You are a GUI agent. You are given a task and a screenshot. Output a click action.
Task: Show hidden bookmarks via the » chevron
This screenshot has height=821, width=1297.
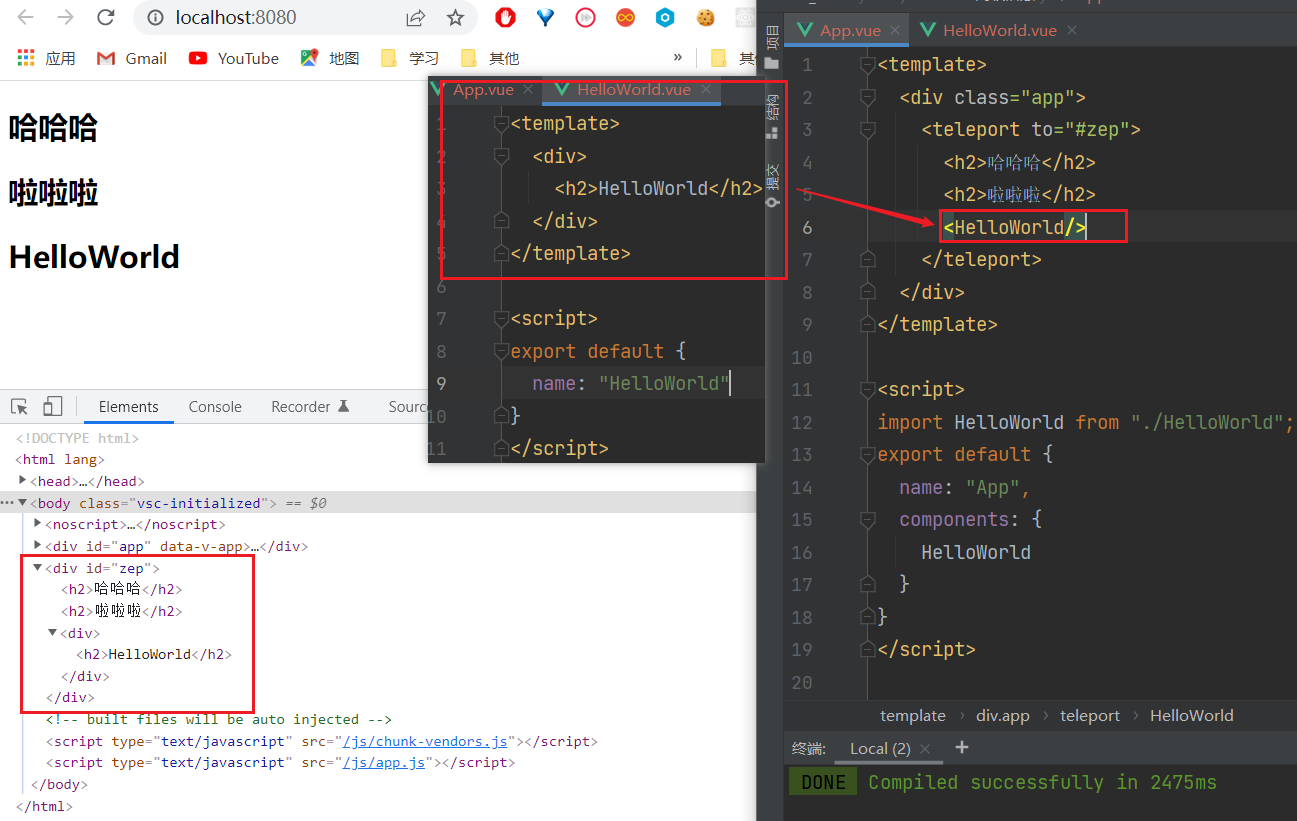pyautogui.click(x=678, y=57)
